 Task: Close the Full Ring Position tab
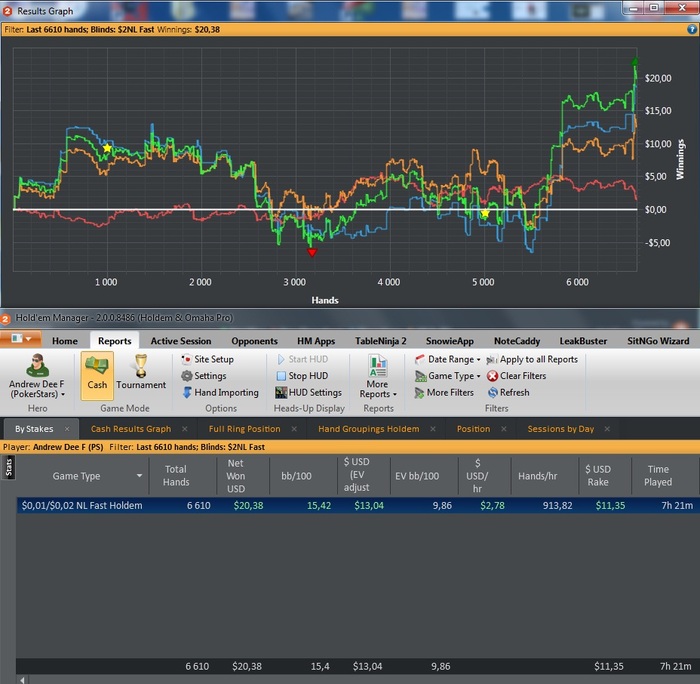pyautogui.click(x=294, y=429)
